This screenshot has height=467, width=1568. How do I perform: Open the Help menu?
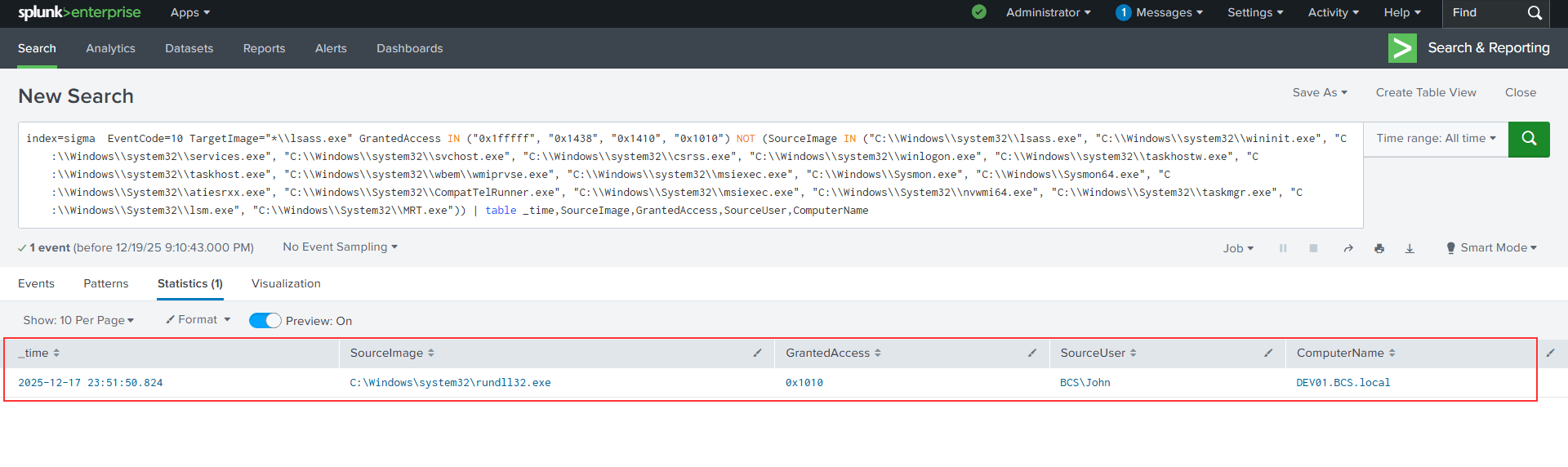pyautogui.click(x=1402, y=12)
